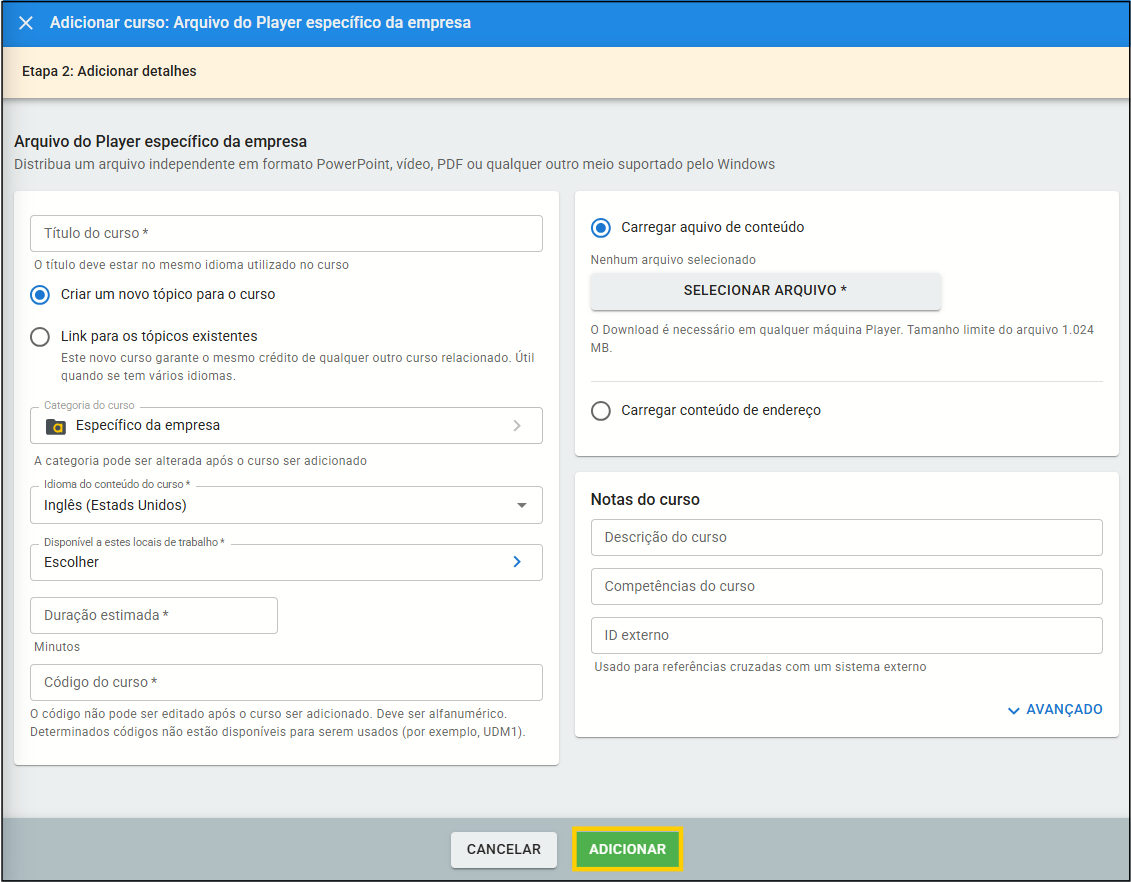Click the CANCELAR button

[x=503, y=850]
